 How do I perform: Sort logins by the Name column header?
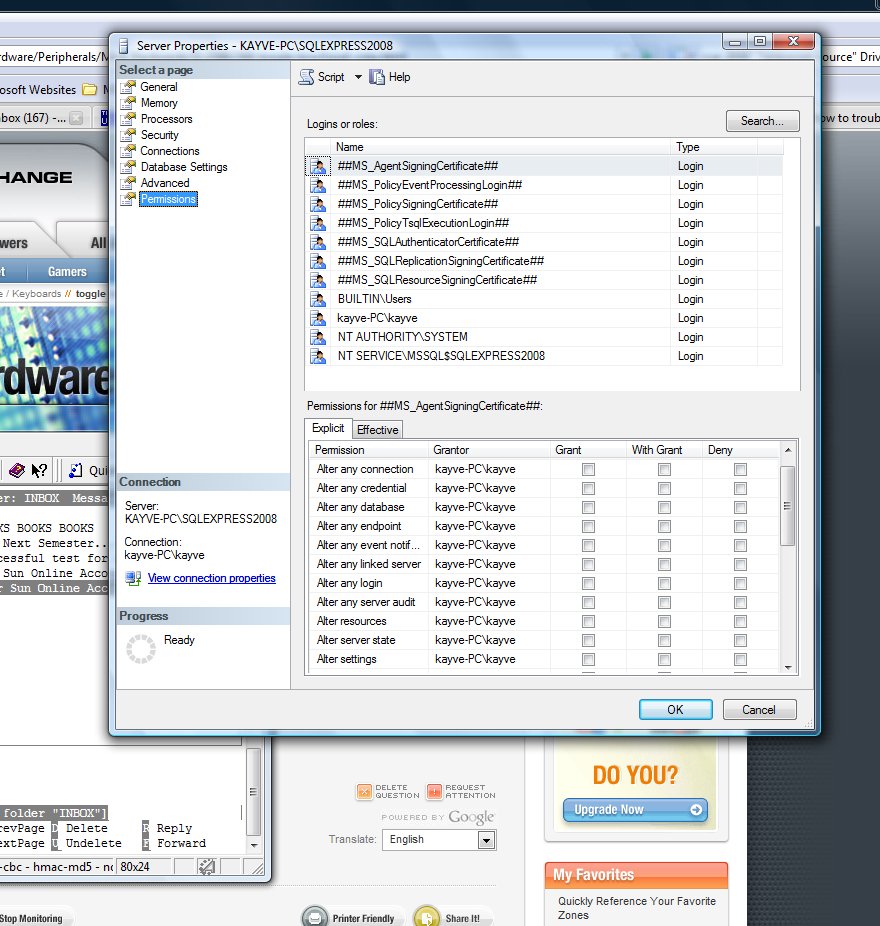[500, 147]
